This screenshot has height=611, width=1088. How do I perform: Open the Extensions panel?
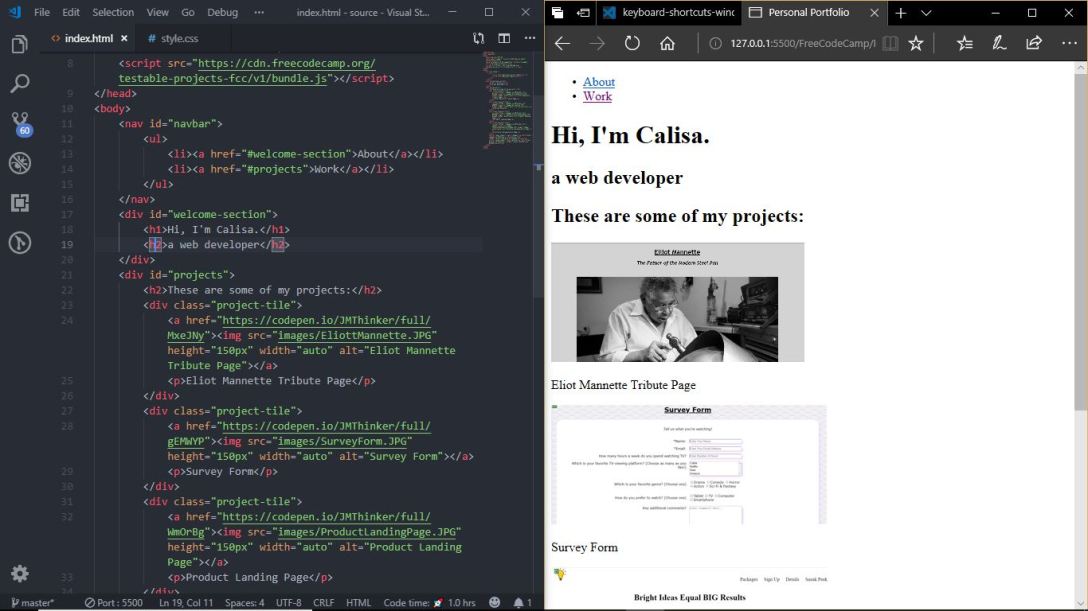tap(19, 203)
